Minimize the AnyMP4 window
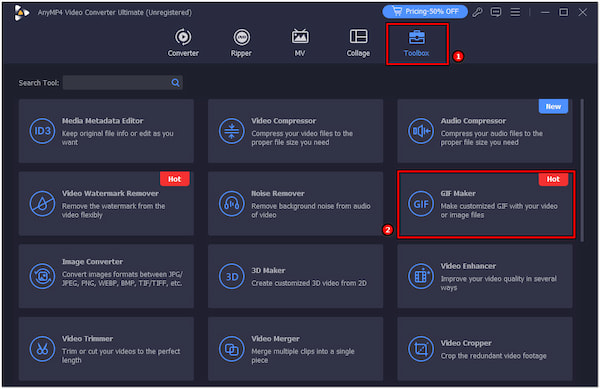 545,12
